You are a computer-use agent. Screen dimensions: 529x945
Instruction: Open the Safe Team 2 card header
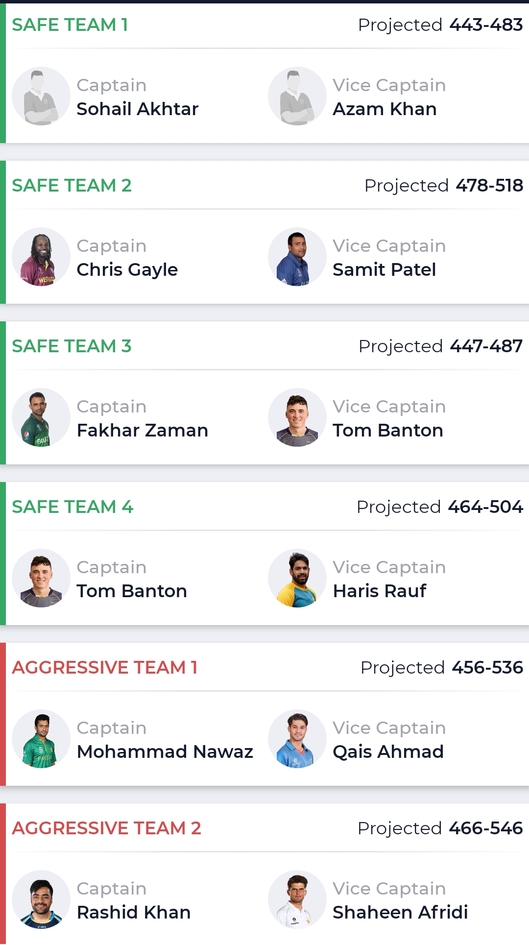click(x=267, y=186)
